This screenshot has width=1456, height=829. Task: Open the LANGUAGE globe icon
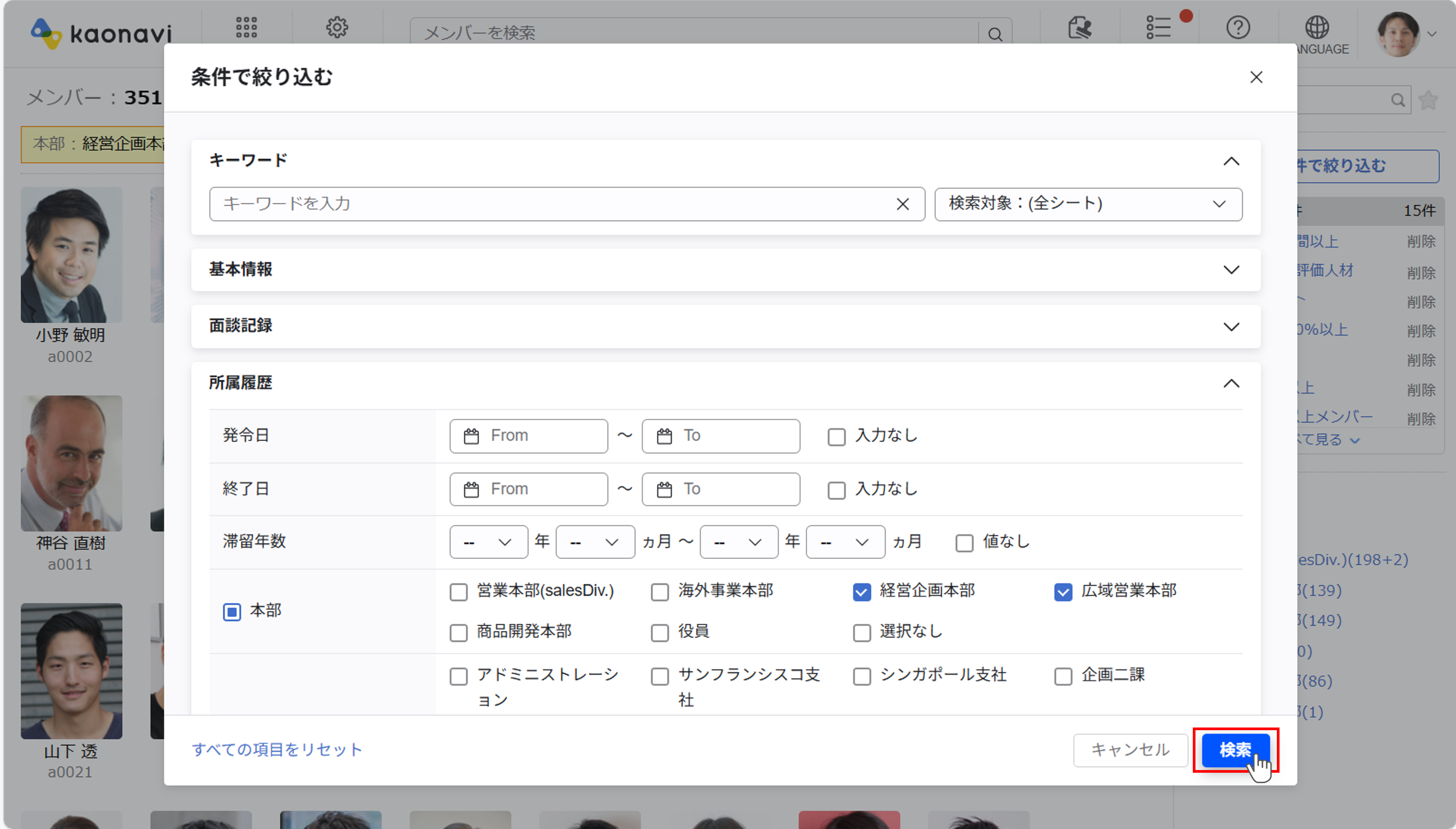(1317, 27)
